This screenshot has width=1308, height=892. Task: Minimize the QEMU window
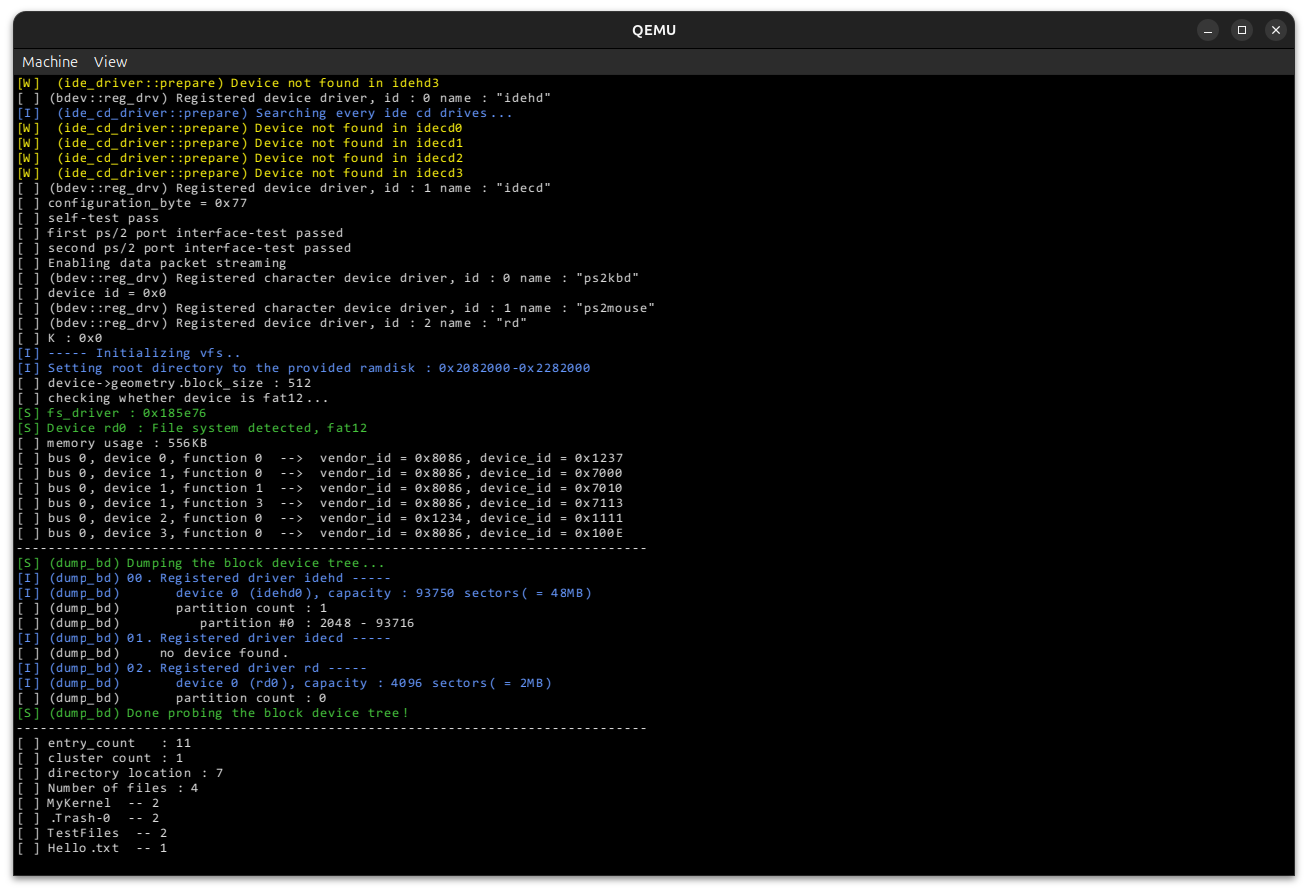click(1207, 30)
